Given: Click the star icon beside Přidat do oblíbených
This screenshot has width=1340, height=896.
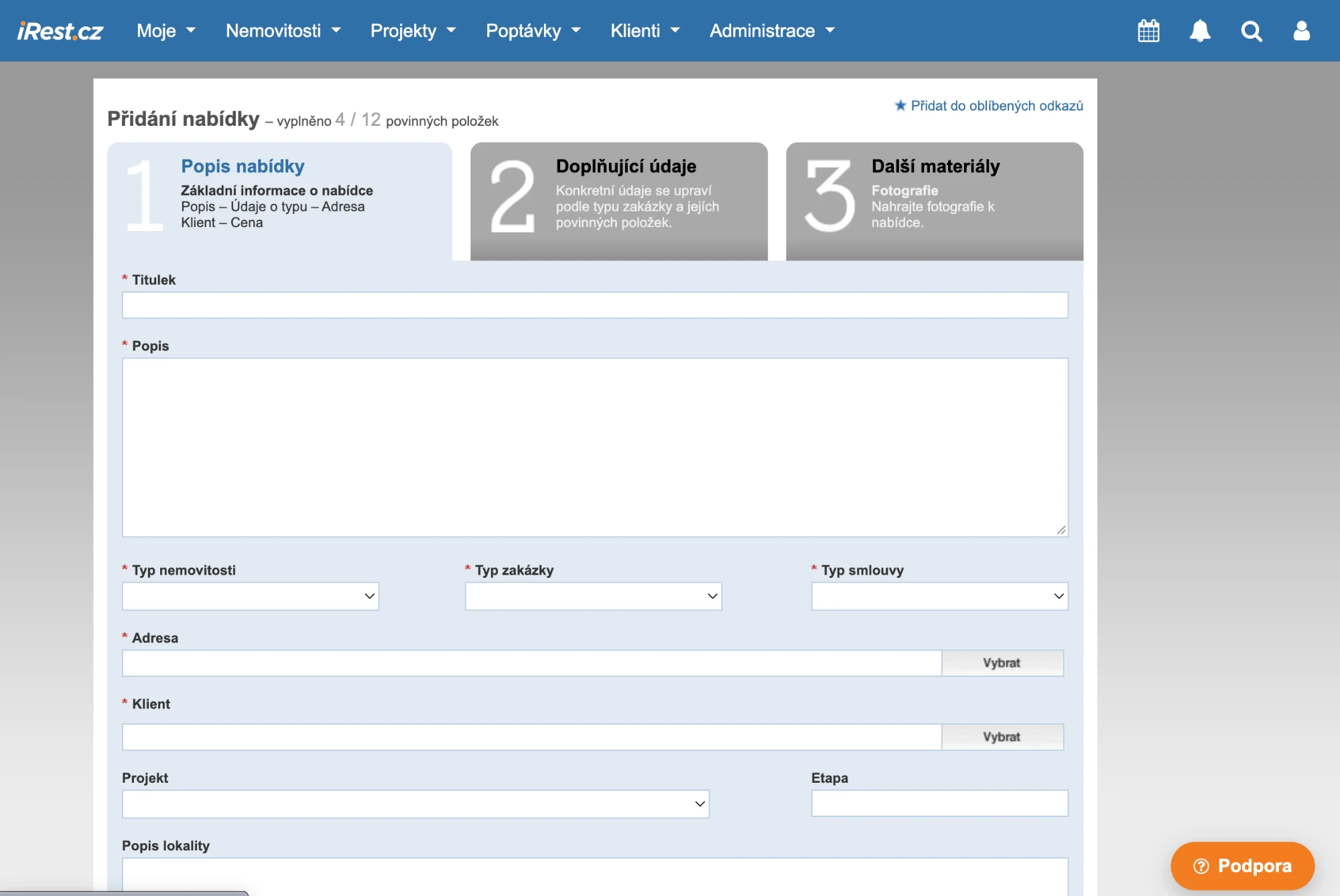Looking at the screenshot, I should [900, 105].
